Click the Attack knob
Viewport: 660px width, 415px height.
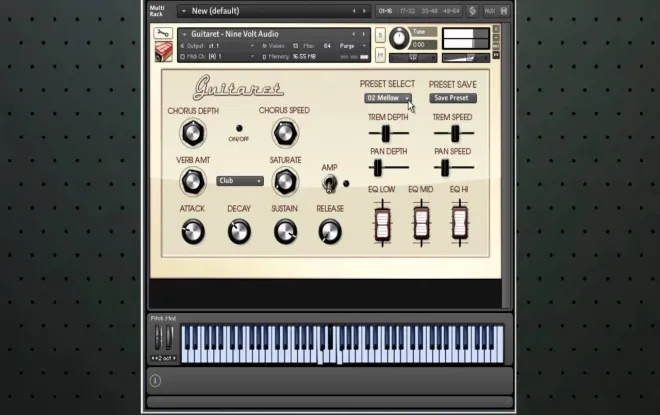coord(193,232)
